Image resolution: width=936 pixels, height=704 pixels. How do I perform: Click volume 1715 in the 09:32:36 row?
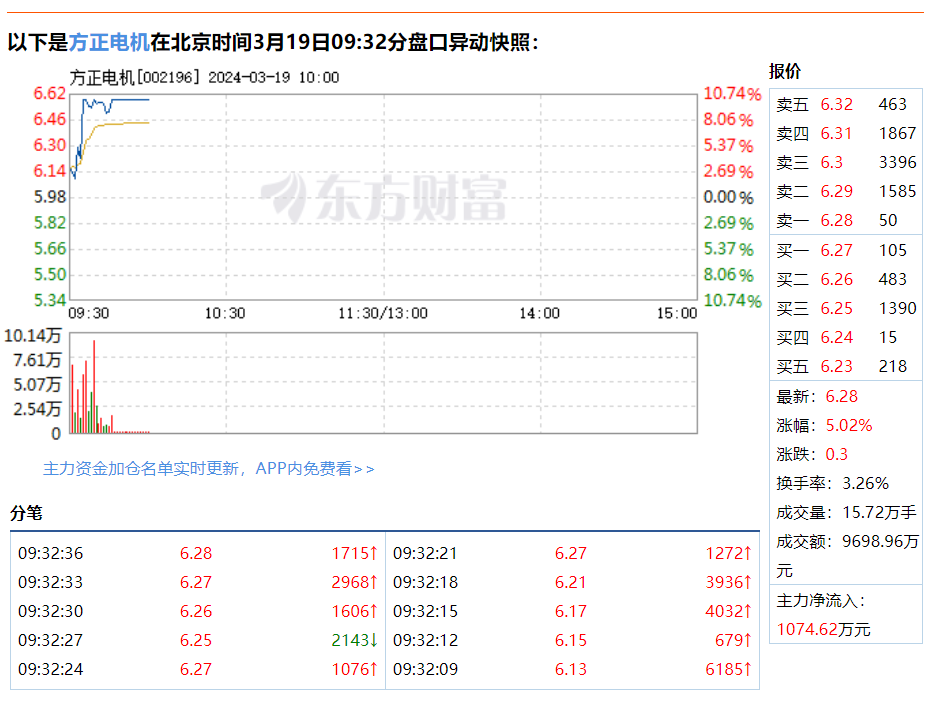click(x=355, y=553)
